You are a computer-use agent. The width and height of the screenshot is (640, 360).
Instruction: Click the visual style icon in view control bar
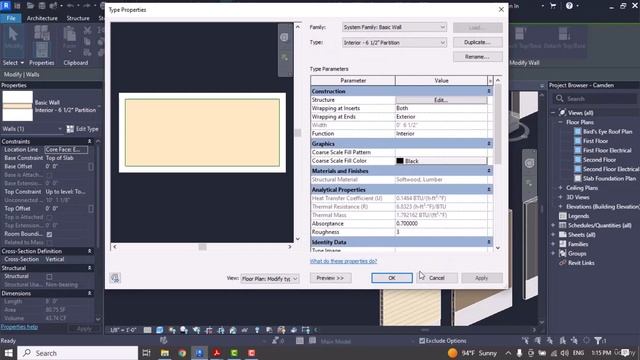click(160, 330)
